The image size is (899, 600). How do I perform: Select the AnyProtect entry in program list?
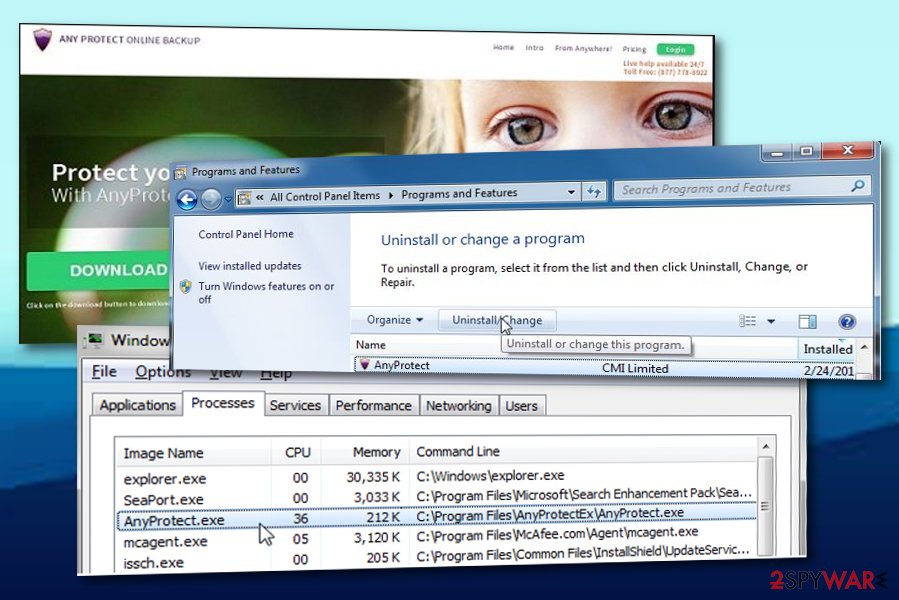tap(605, 367)
